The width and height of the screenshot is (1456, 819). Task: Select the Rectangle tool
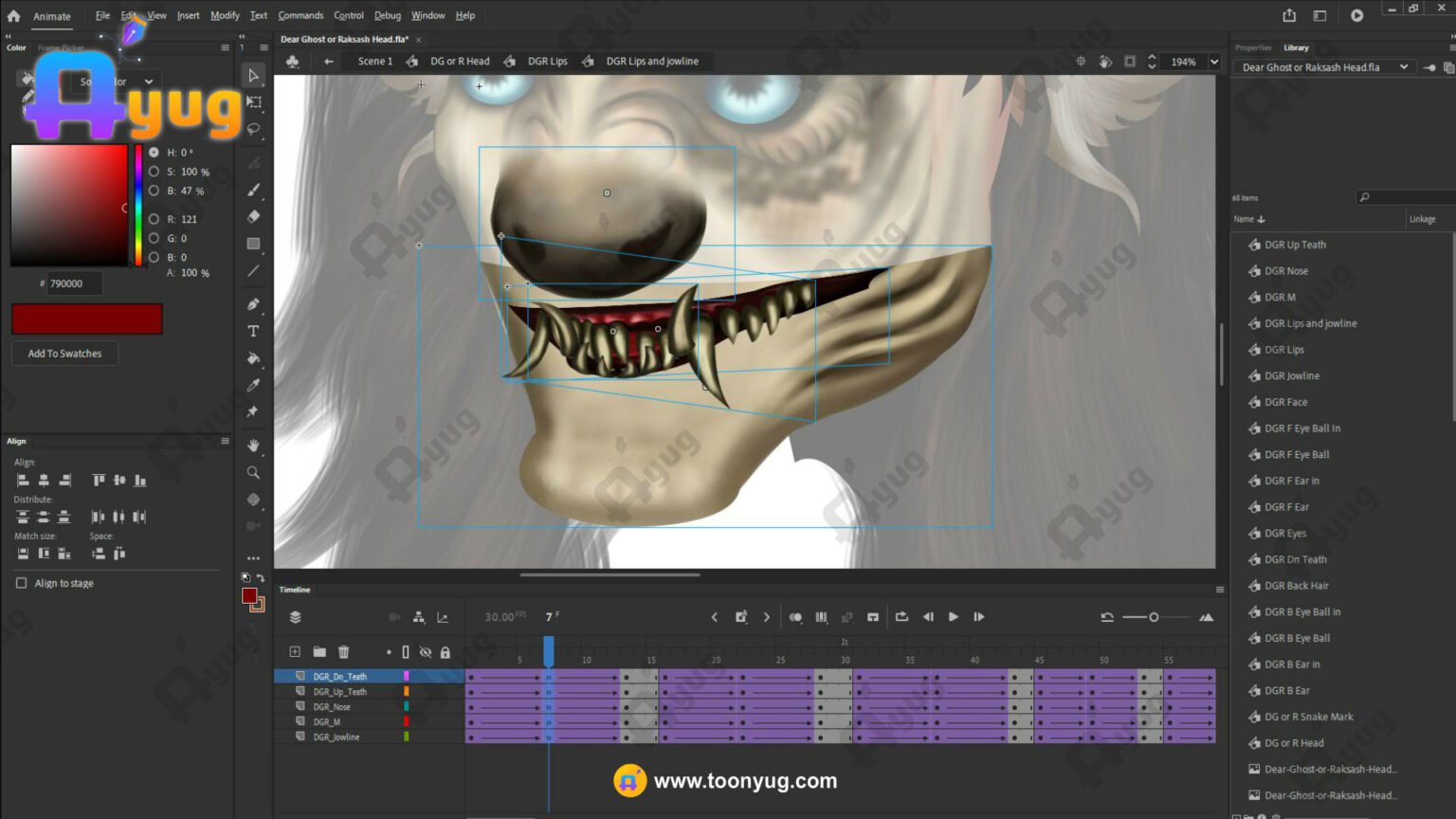tap(253, 244)
